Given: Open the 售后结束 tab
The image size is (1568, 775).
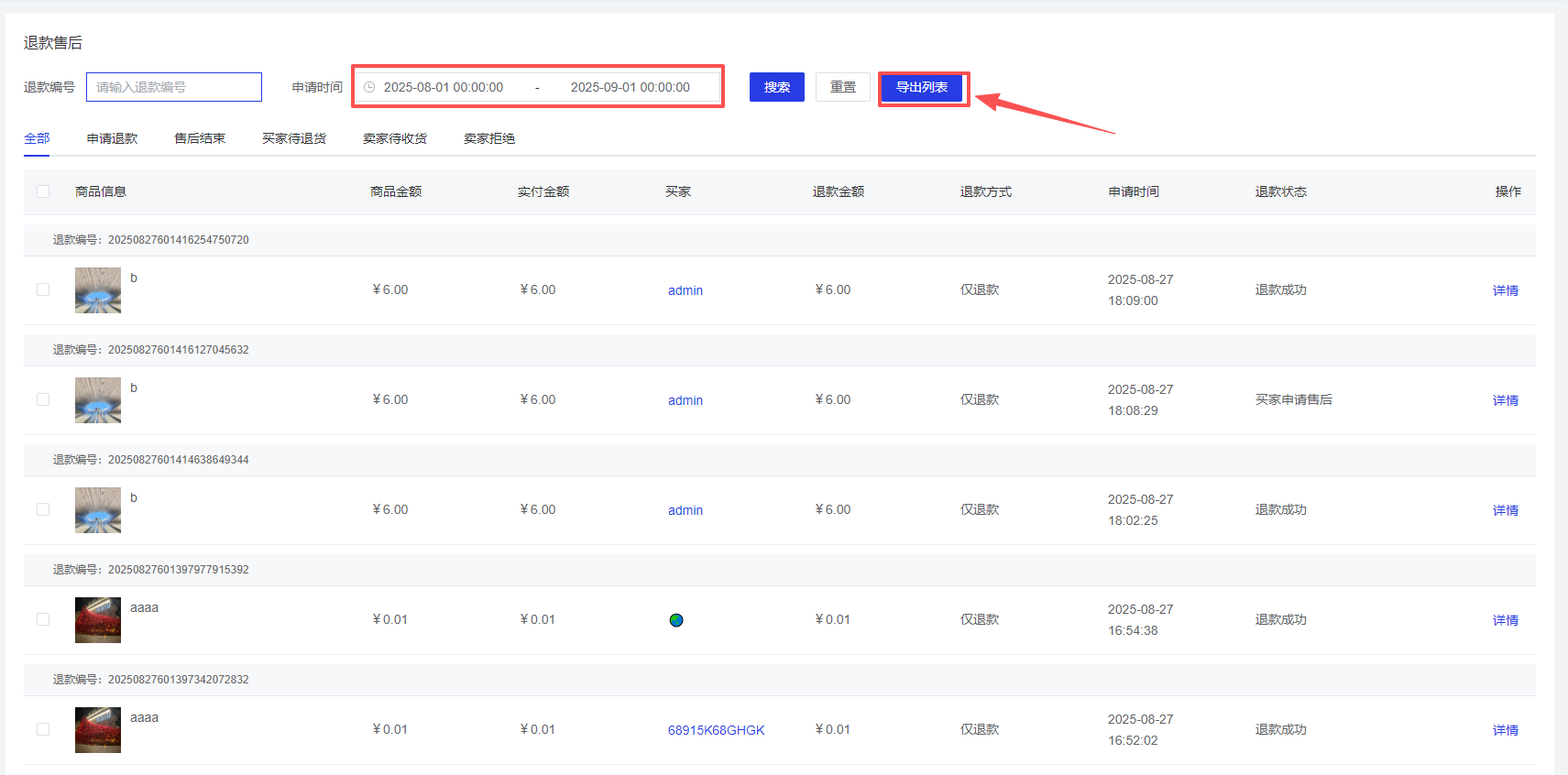Looking at the screenshot, I should [x=200, y=138].
